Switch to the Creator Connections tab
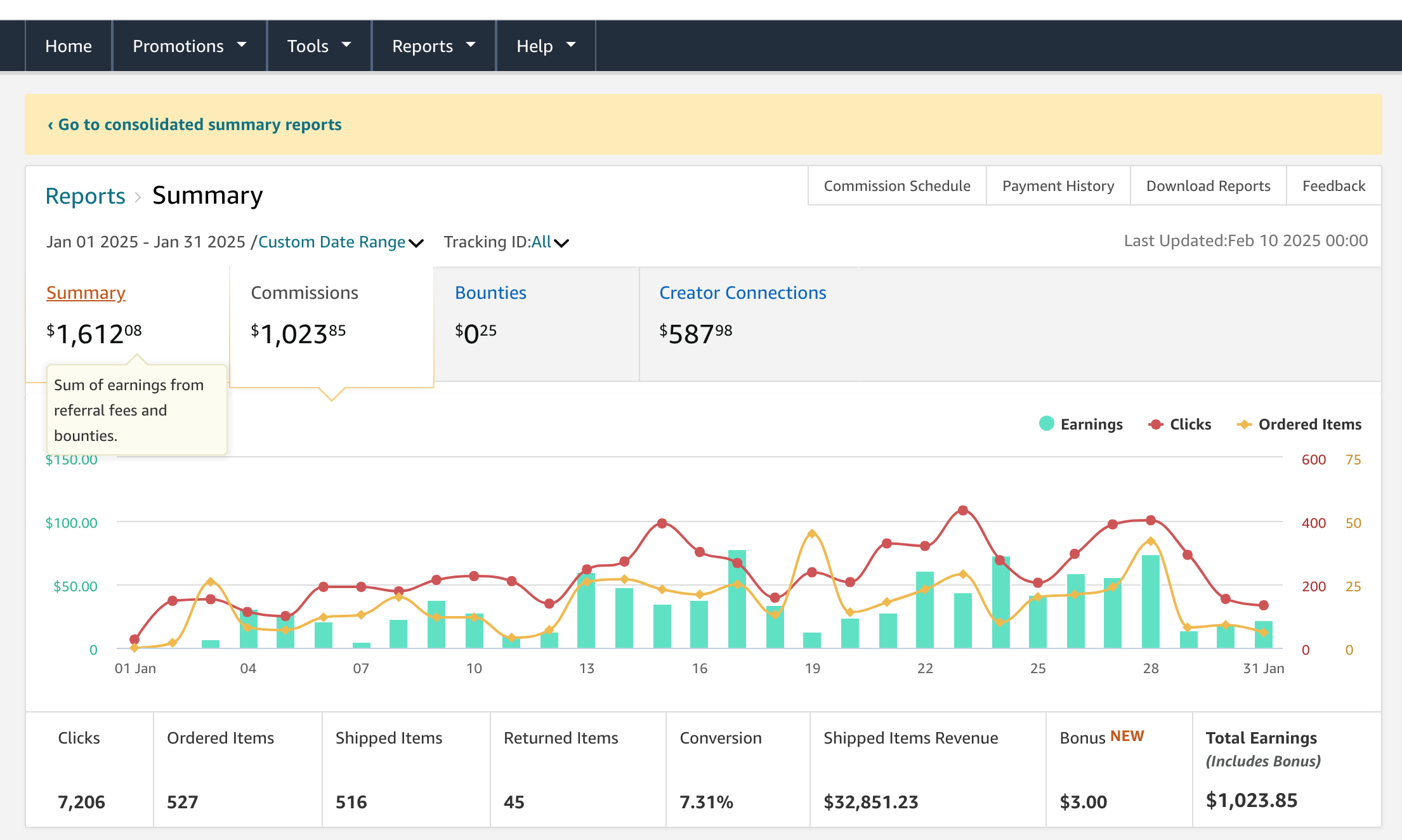1402x840 pixels. [742, 292]
